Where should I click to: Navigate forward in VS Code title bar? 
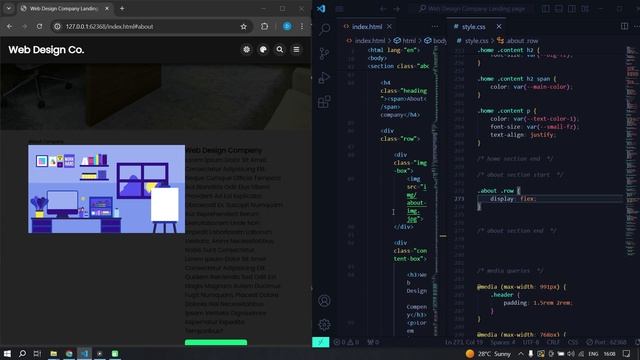[397, 9]
